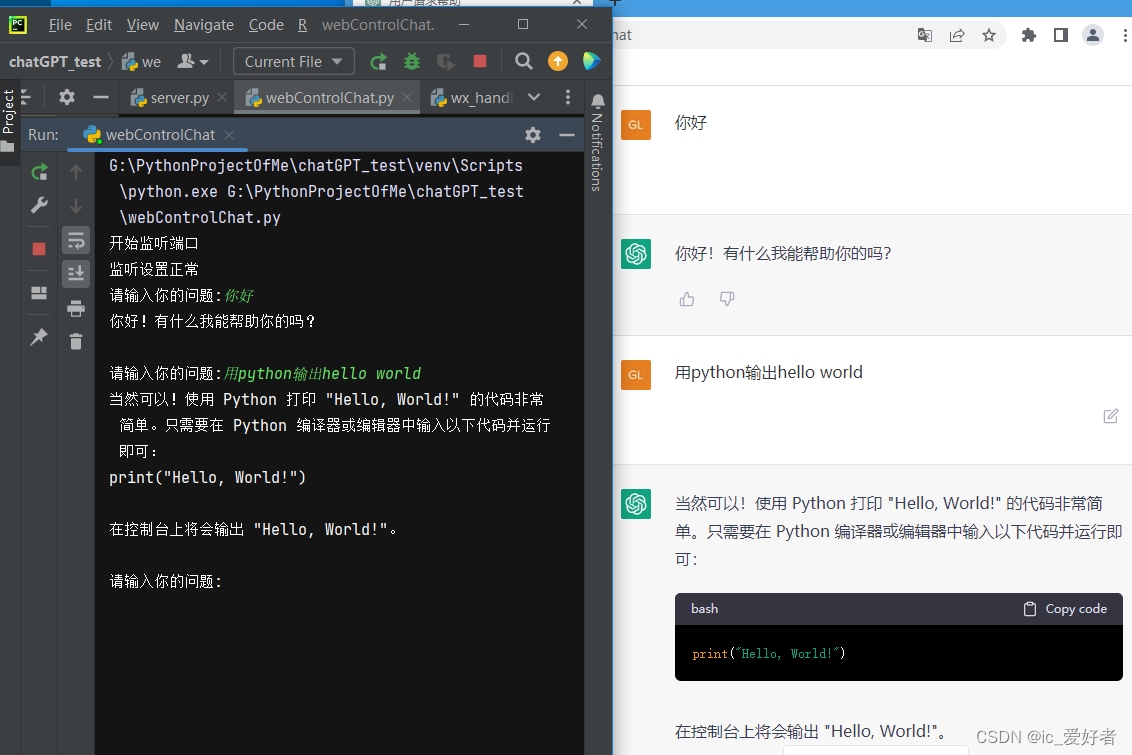Click the translate page icon in the browser
The height and width of the screenshot is (755, 1132).
click(925, 35)
